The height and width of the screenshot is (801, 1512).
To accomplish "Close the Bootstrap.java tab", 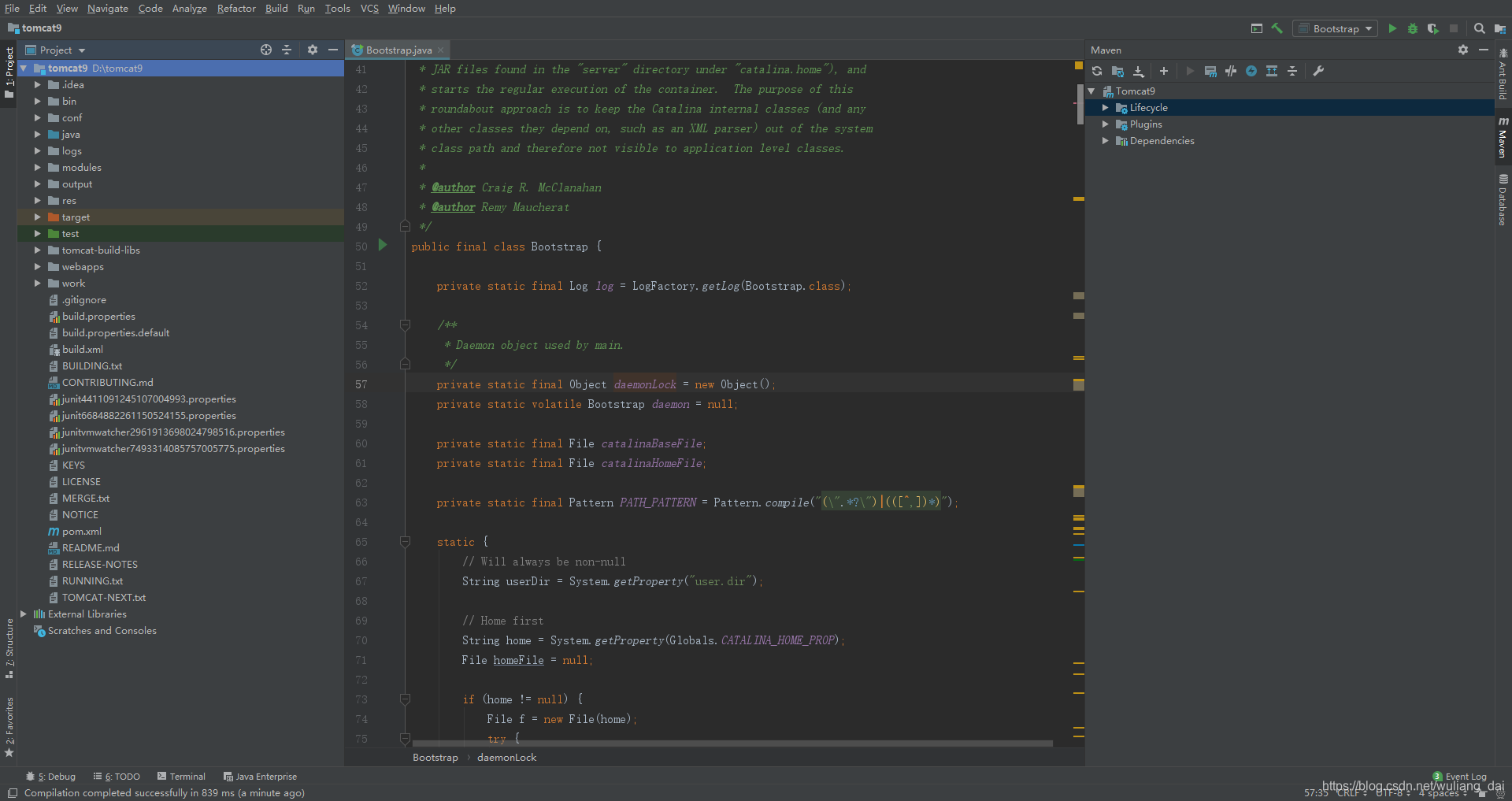I will 441,50.
